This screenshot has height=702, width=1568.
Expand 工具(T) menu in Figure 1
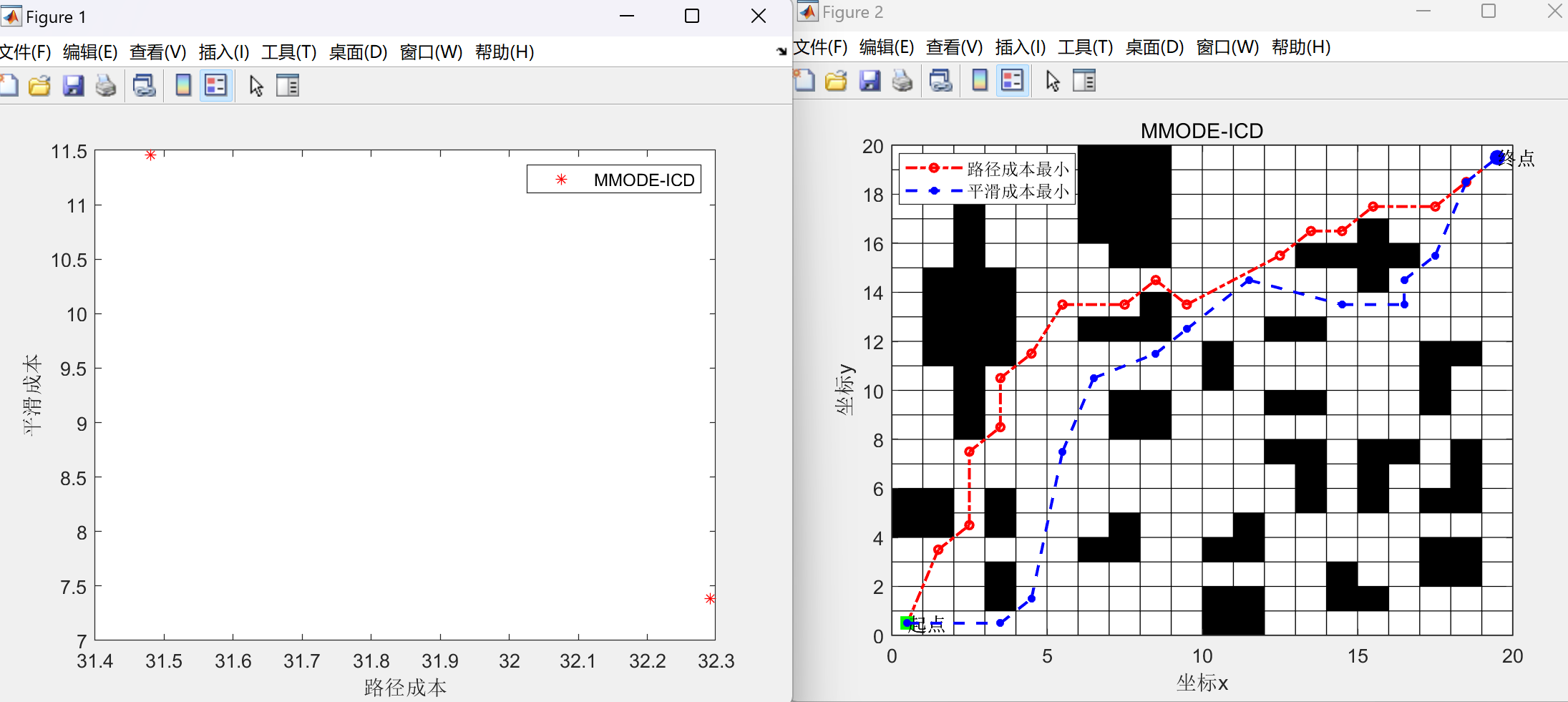pos(288,52)
